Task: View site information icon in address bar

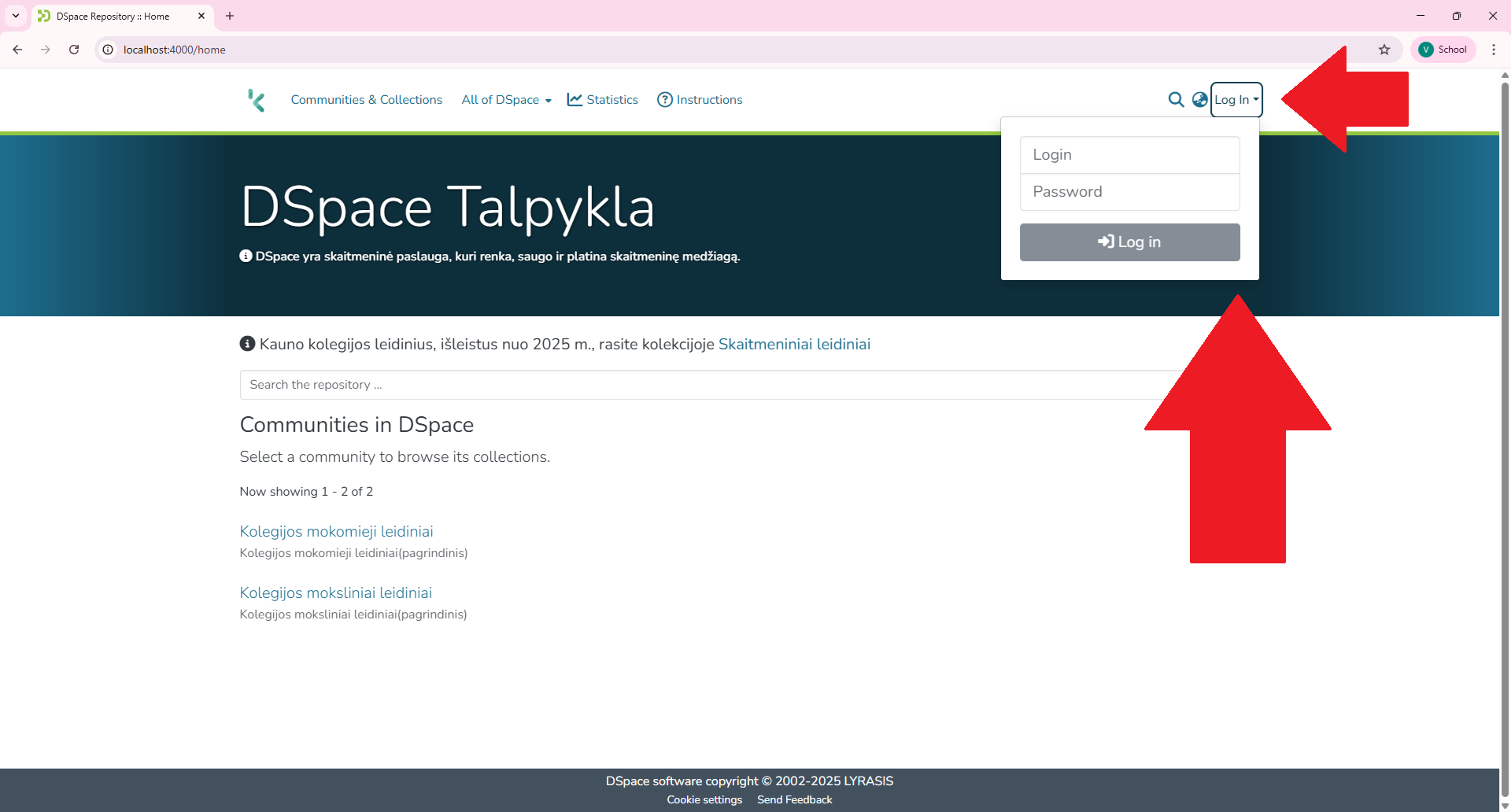Action: [x=109, y=50]
